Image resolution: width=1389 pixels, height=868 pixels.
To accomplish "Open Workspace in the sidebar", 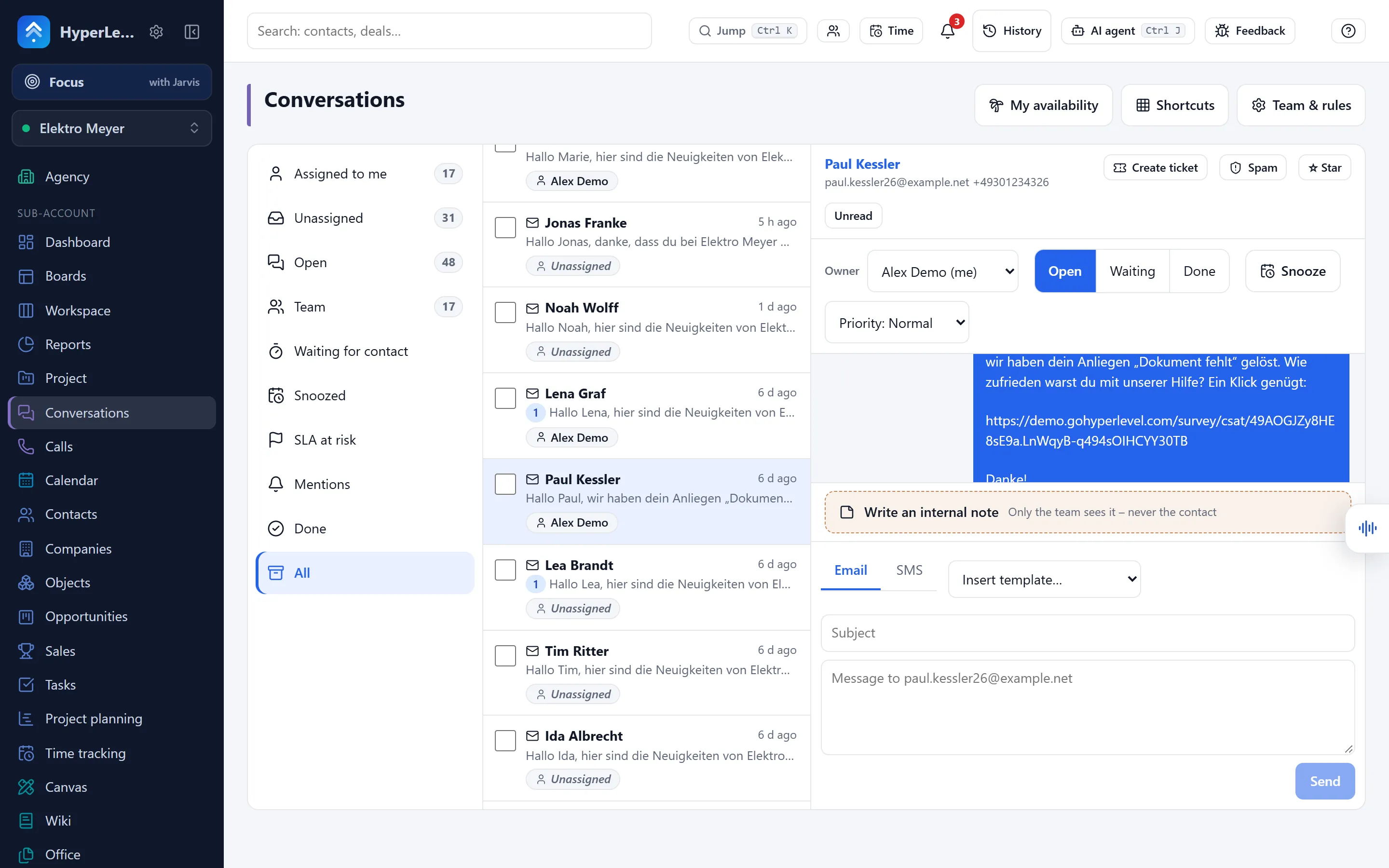I will (x=112, y=311).
